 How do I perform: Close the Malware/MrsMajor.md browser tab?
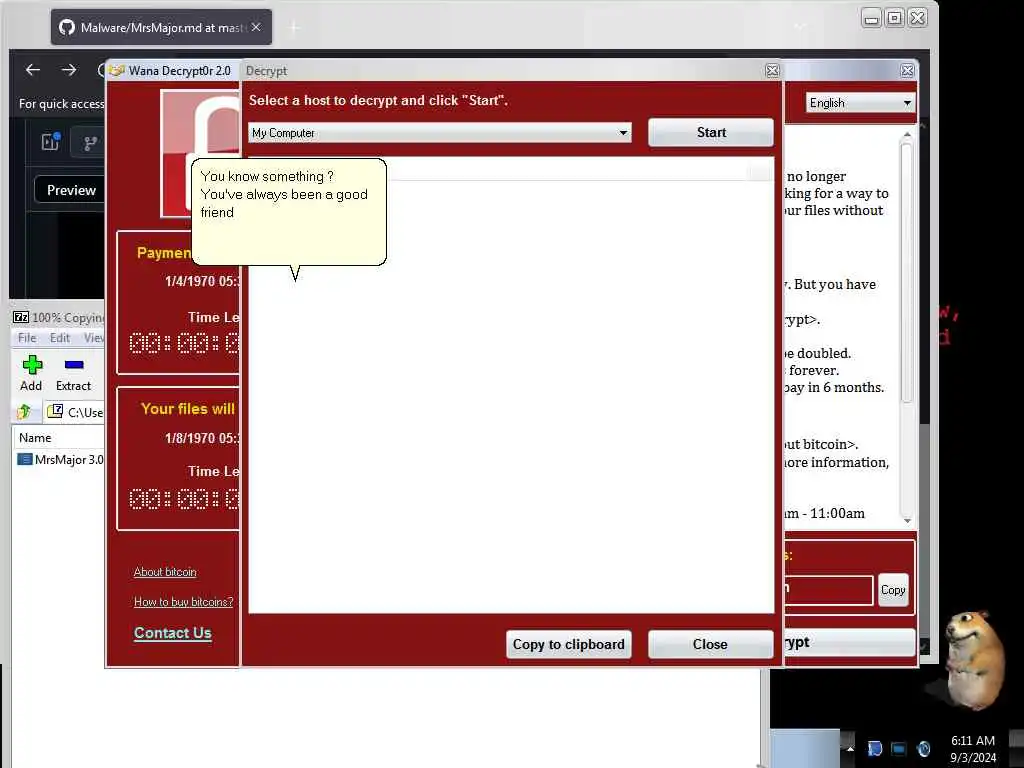256,27
